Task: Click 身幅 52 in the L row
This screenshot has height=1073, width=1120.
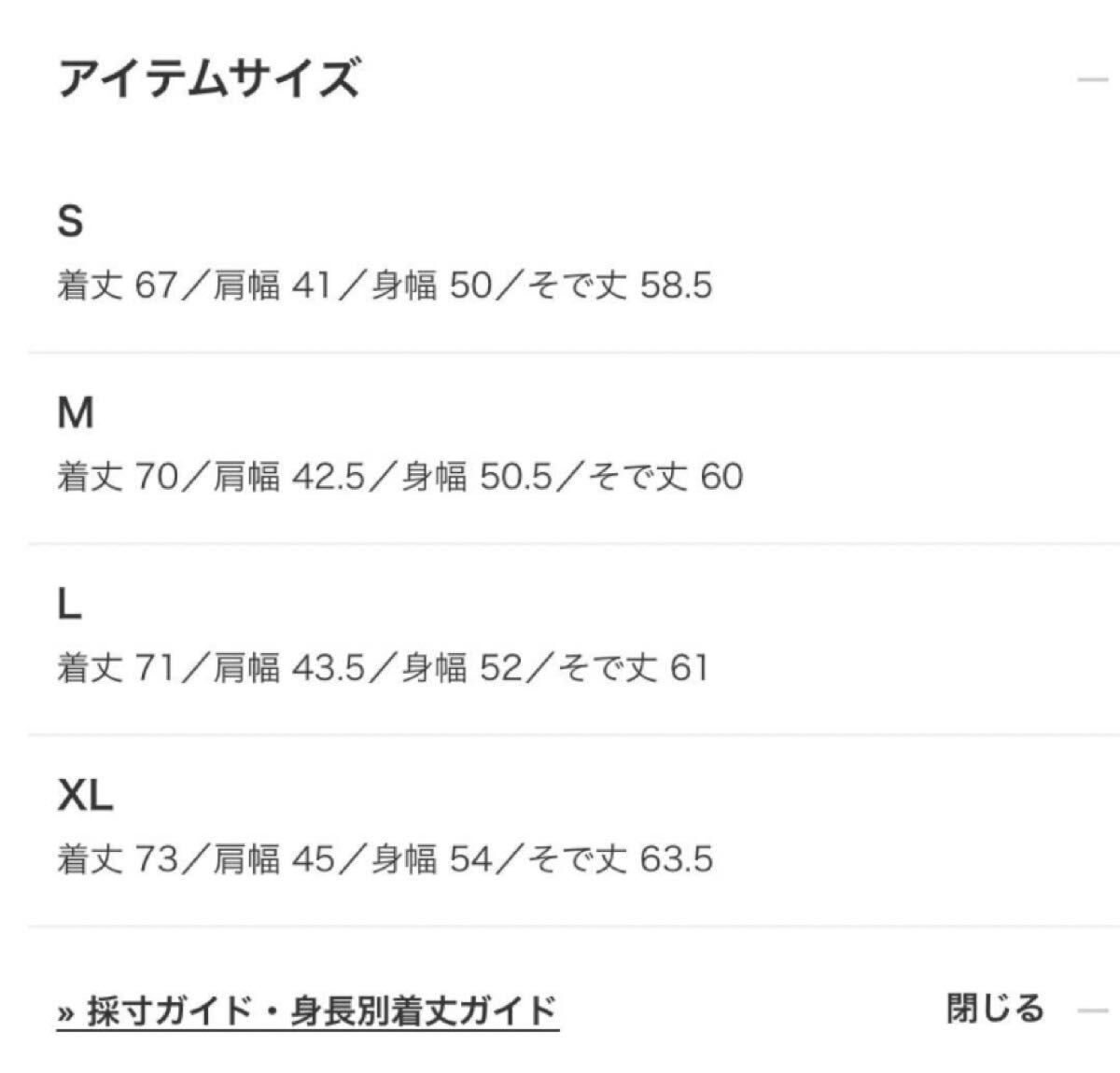Action: (x=463, y=668)
